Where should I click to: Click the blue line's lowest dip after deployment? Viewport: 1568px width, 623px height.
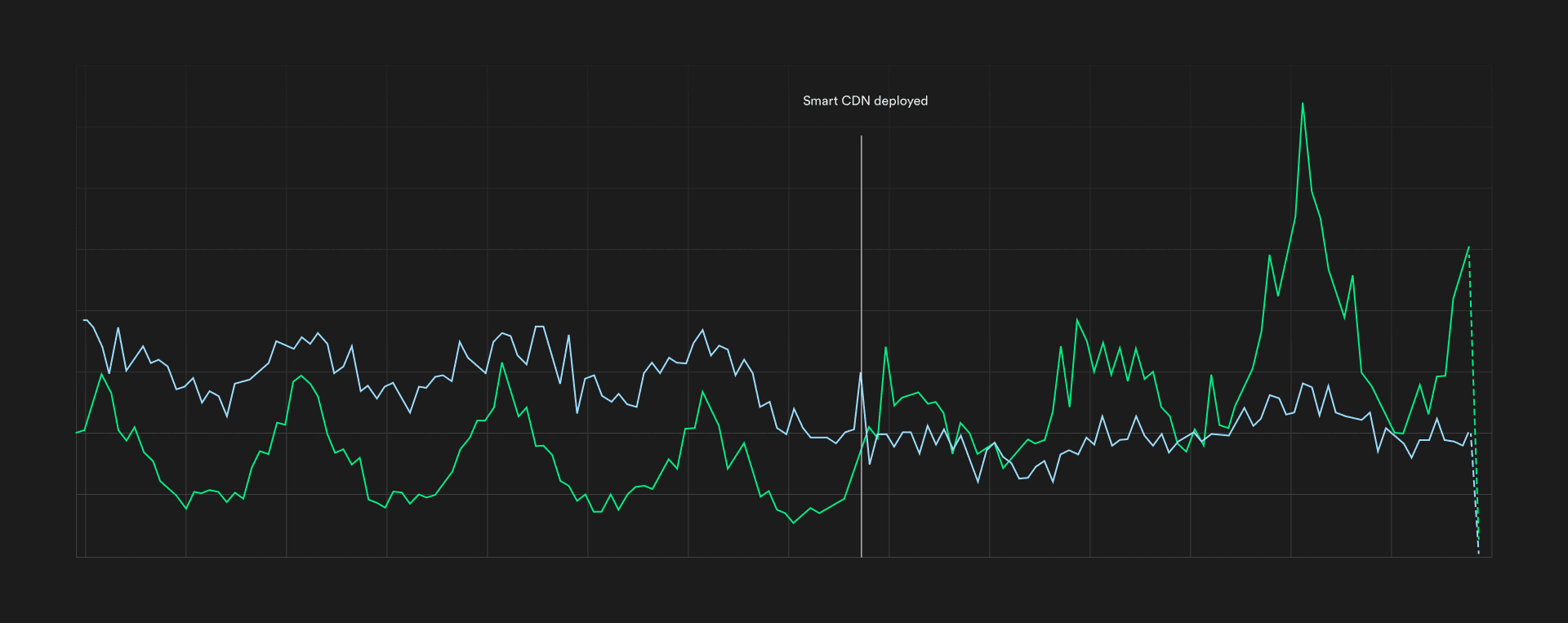click(x=978, y=482)
